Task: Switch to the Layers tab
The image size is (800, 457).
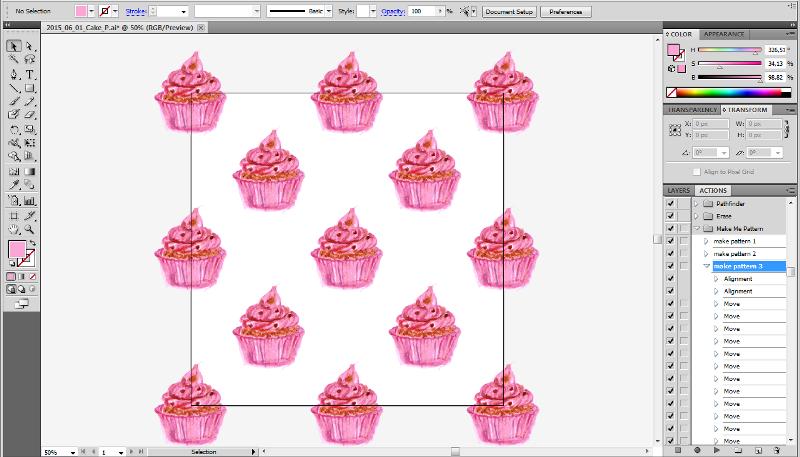Action: (679, 190)
